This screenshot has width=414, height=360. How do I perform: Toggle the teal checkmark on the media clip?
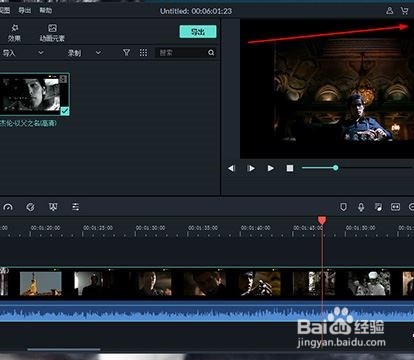point(65,111)
